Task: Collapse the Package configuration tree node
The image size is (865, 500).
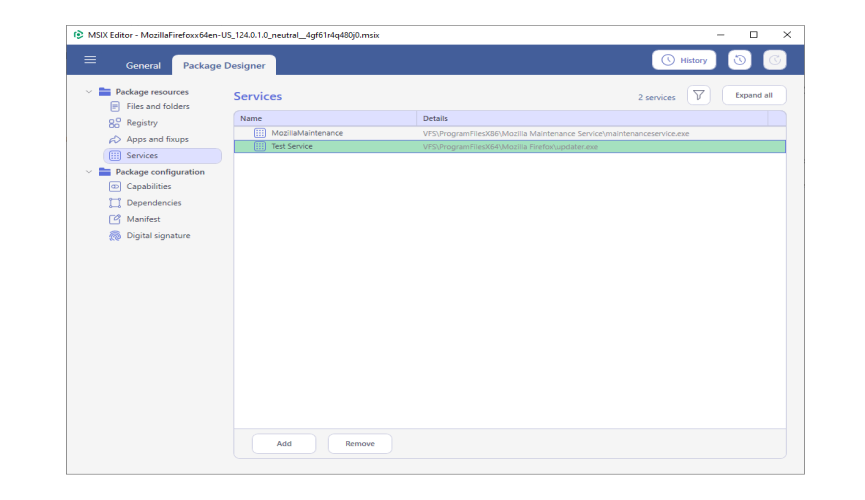Action: pos(89,172)
